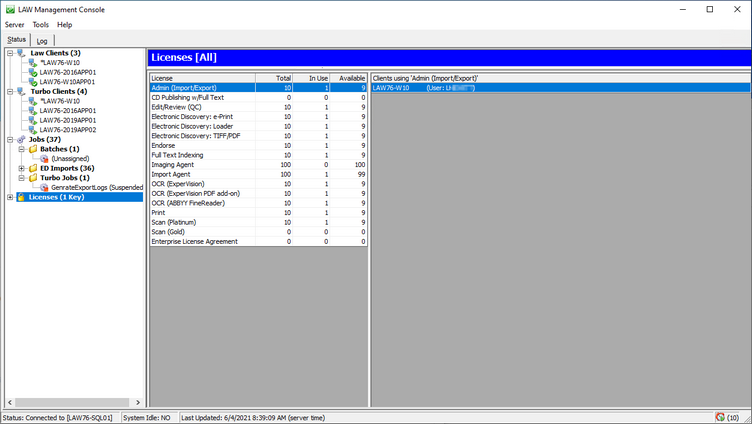752x424 pixels.
Task: Click the ED Imports folder icon
Action: click(32, 168)
